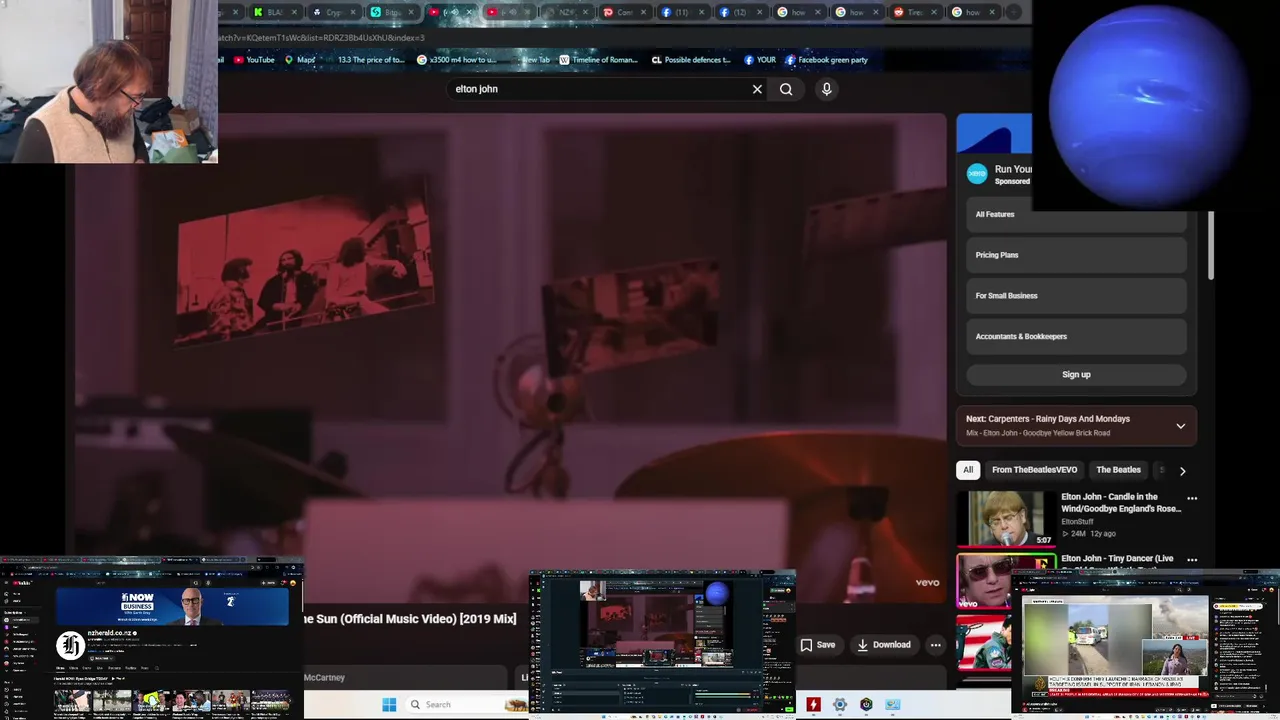Open the Windows Start menu
Screen dimensions: 1280x720
(x=389, y=704)
